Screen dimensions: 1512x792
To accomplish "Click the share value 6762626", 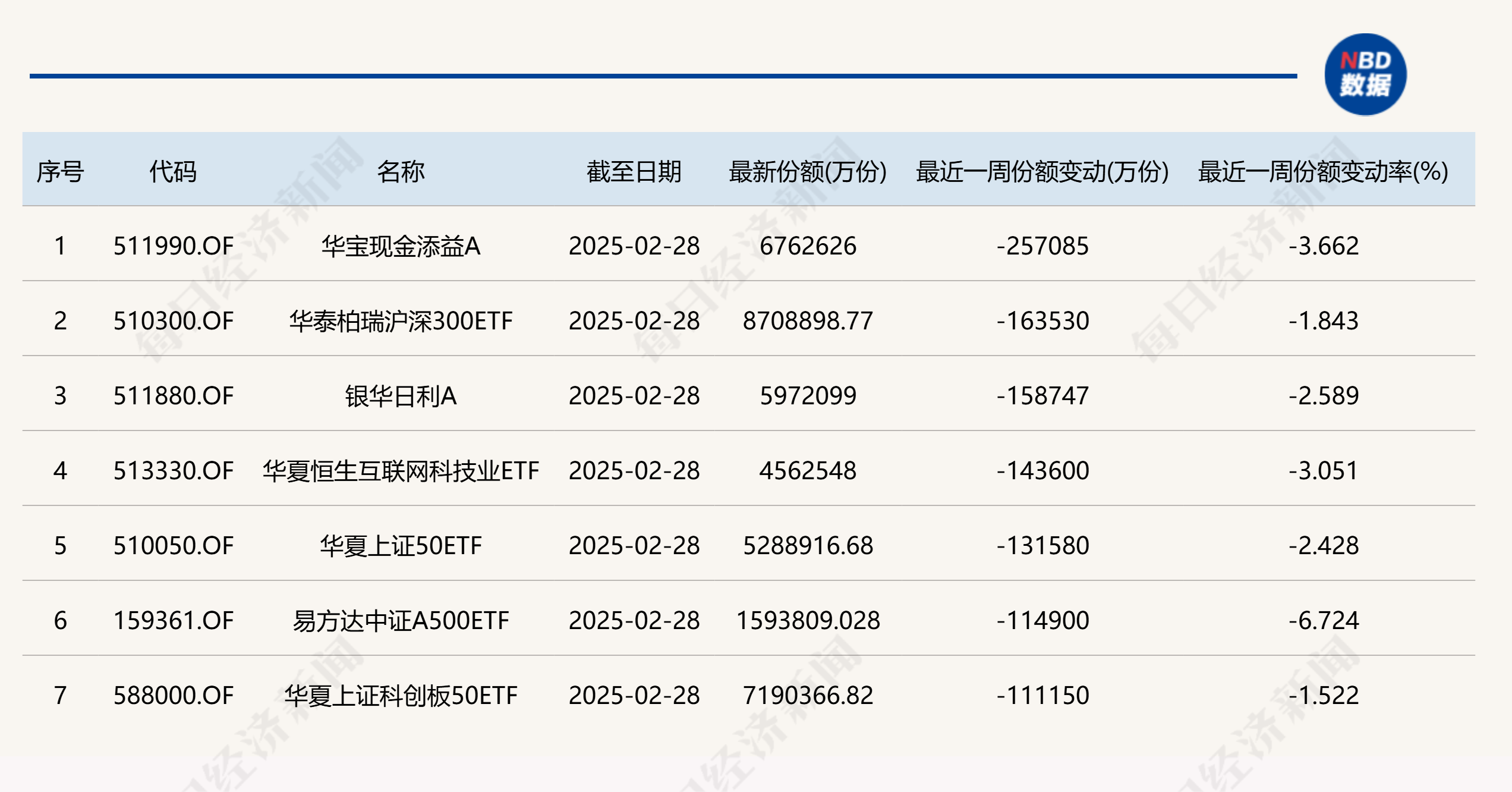I will pyautogui.click(x=808, y=246).
